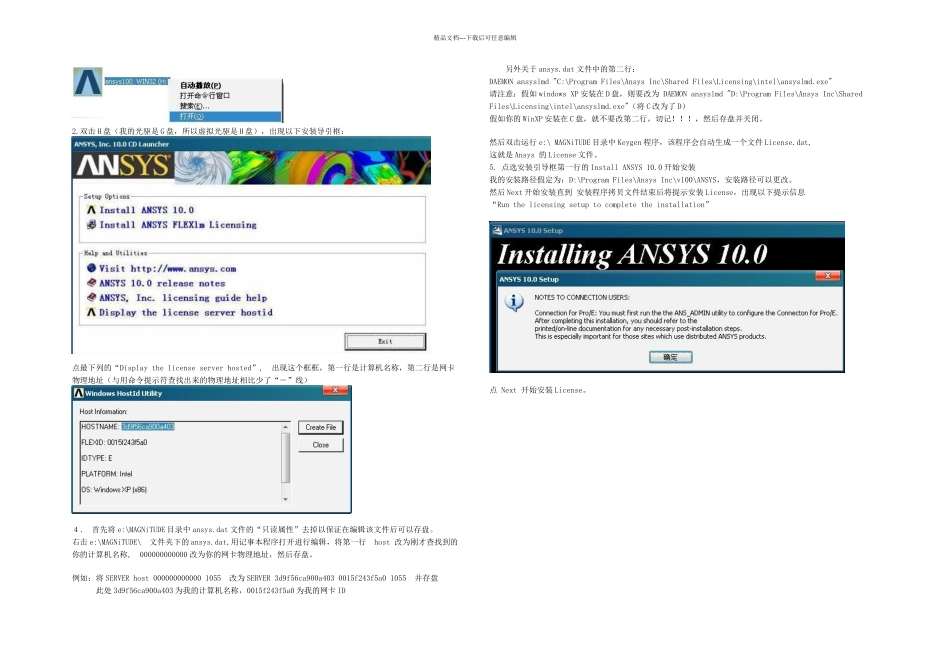Click the icon beside Install ANSYS FLEXlm Licensing
The height and width of the screenshot is (672, 950).
pyautogui.click(x=91, y=225)
